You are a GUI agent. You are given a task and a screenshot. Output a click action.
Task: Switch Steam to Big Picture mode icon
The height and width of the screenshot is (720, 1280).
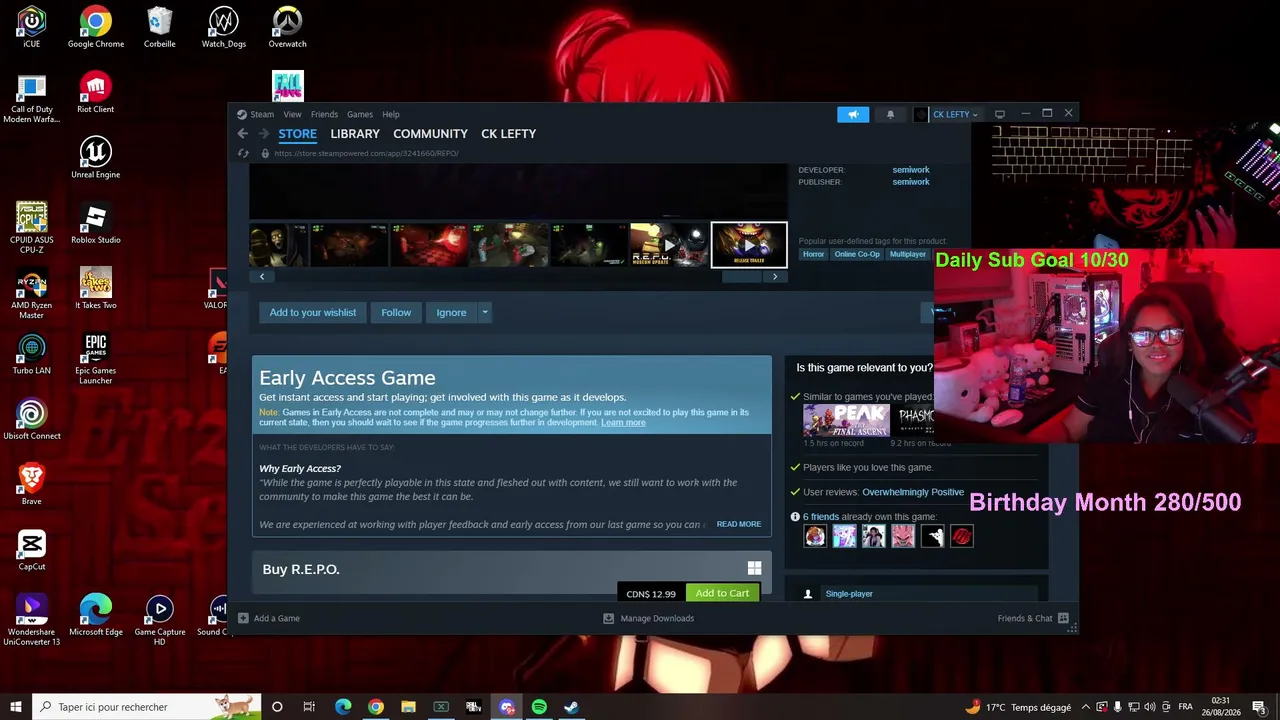click(x=999, y=114)
